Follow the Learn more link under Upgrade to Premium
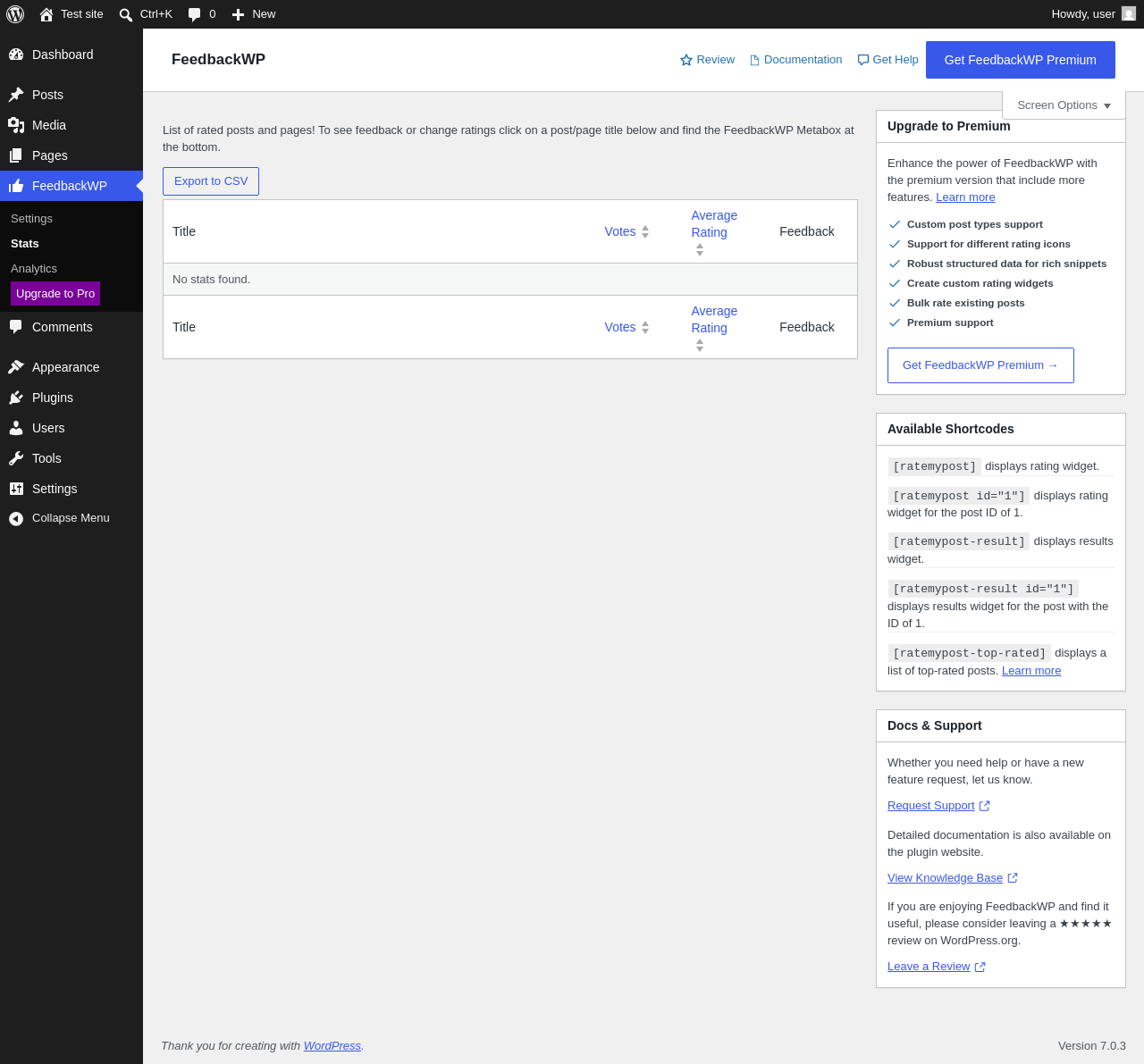 tap(965, 197)
